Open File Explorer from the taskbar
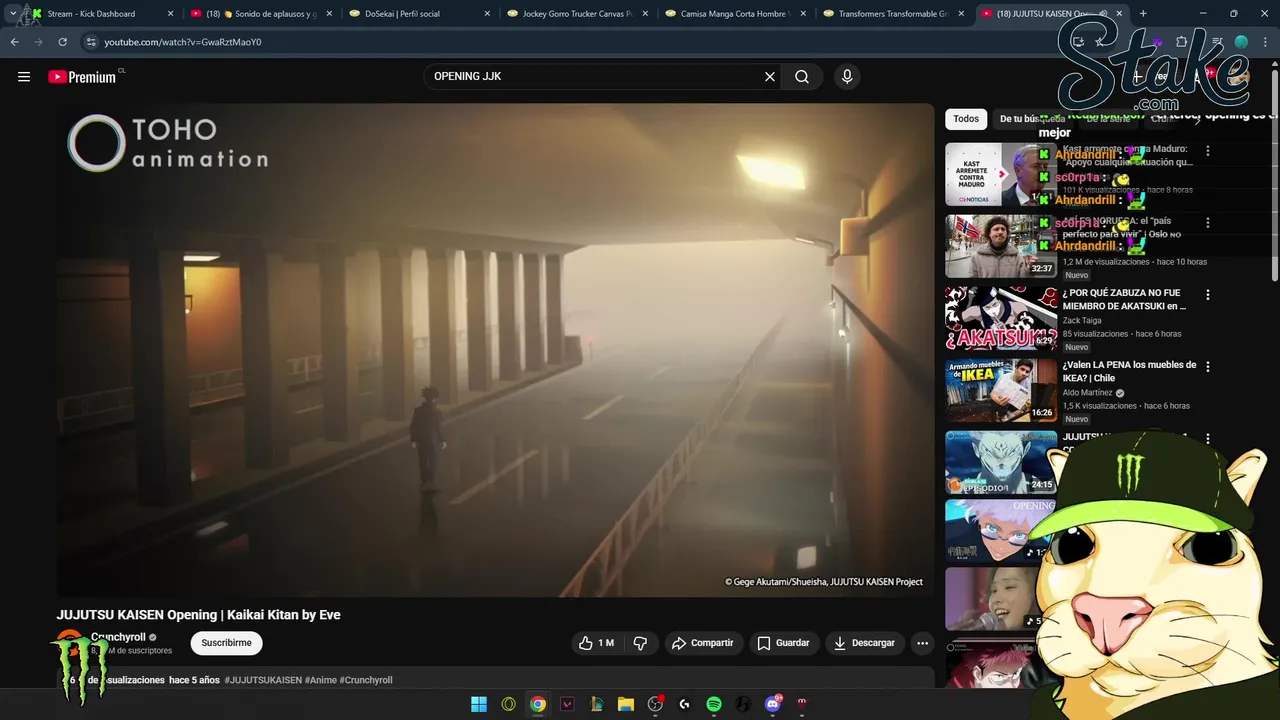 coord(626,704)
